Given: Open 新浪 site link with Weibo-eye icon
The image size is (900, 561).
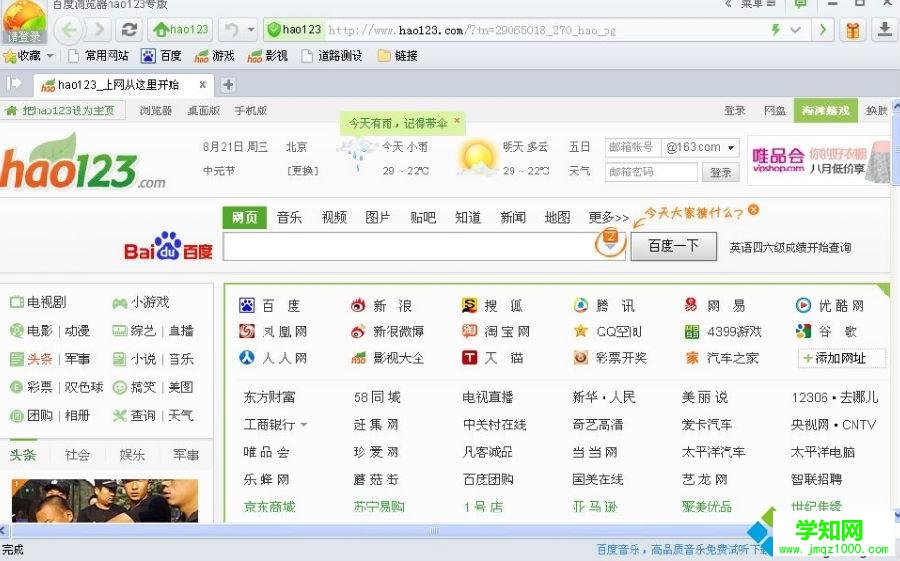Looking at the screenshot, I should 381,305.
